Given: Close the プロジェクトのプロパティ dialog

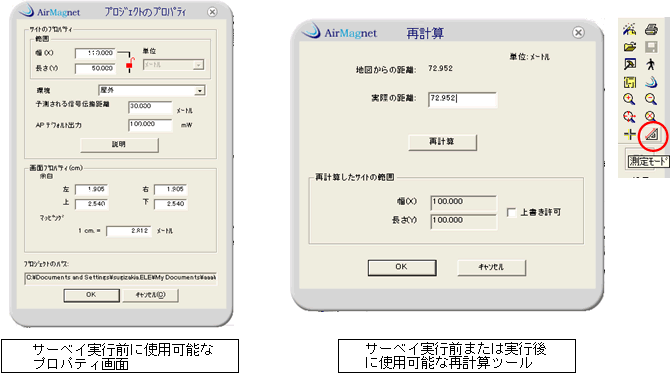Looking at the screenshot, I should click(212, 12).
